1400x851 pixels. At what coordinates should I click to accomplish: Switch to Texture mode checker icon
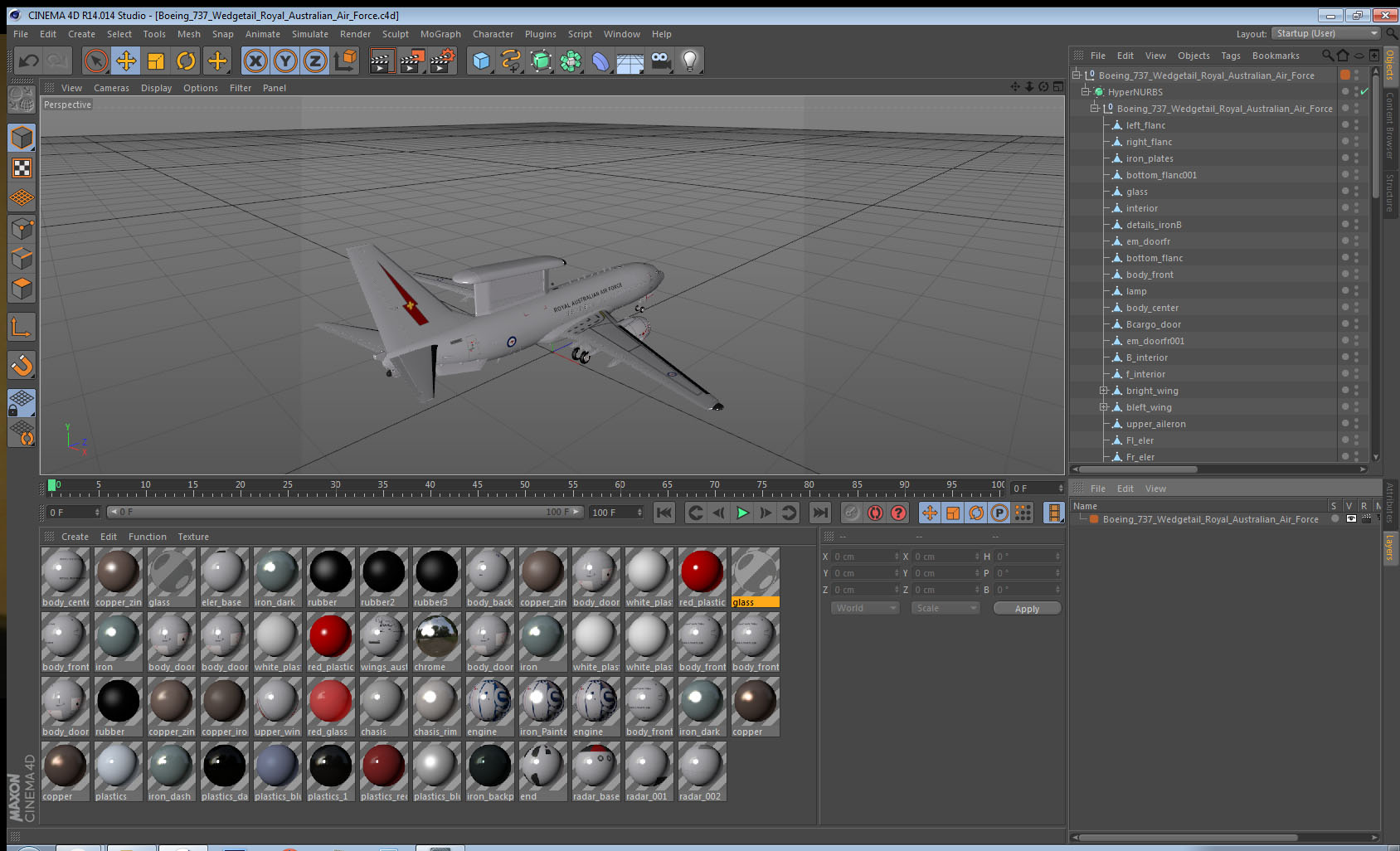point(22,168)
